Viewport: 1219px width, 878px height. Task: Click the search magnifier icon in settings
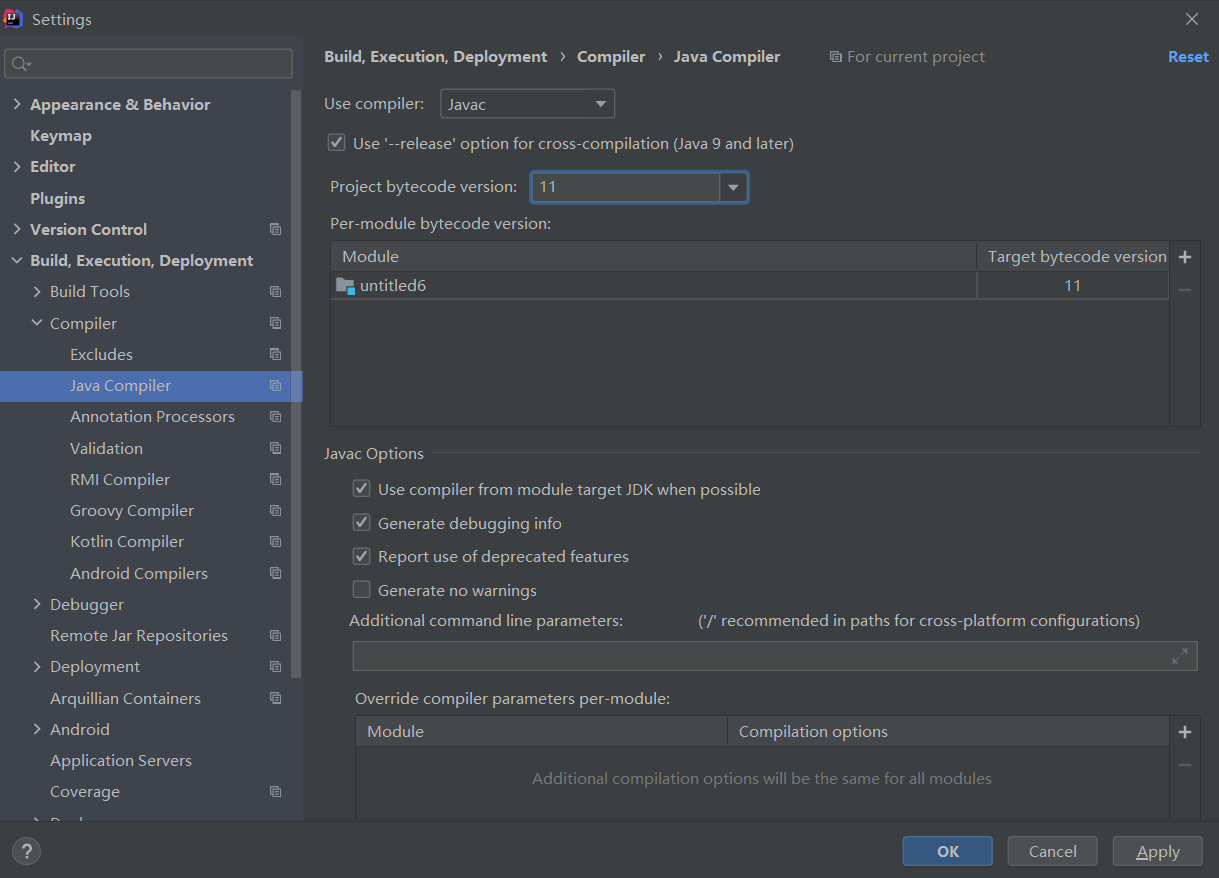[19, 64]
